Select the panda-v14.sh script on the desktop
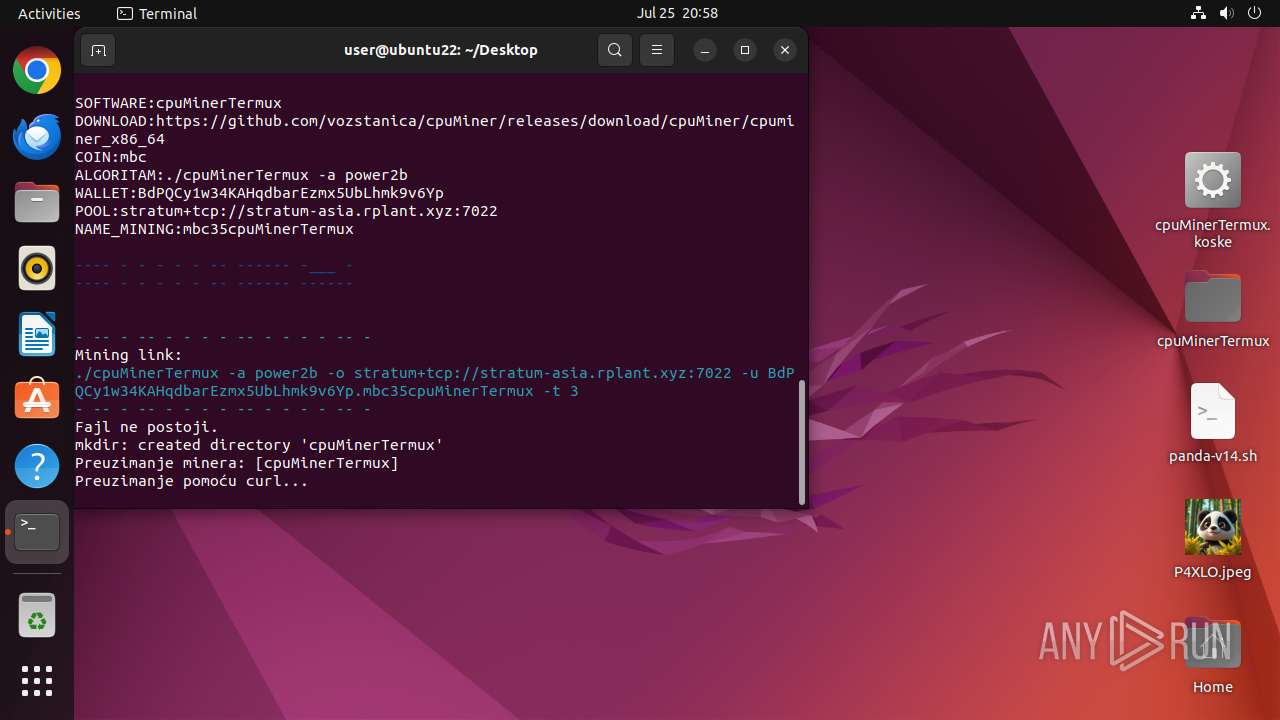Screen dimensions: 1280x720 point(1213,423)
